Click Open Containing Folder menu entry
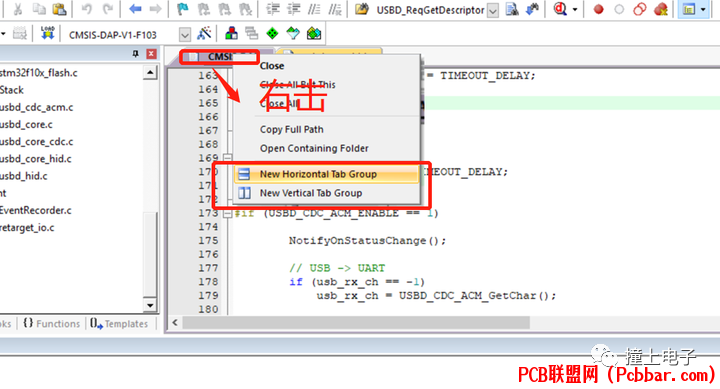The image size is (720, 389). coord(314,148)
